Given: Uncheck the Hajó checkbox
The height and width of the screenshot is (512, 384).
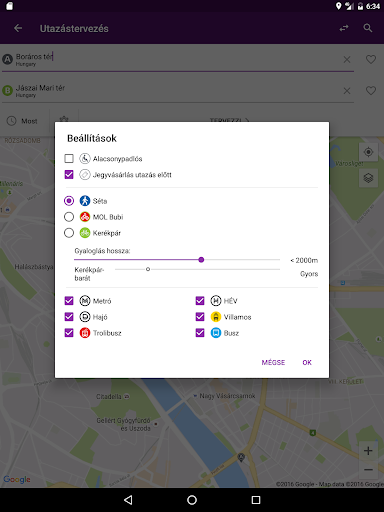Looking at the screenshot, I should 69,317.
